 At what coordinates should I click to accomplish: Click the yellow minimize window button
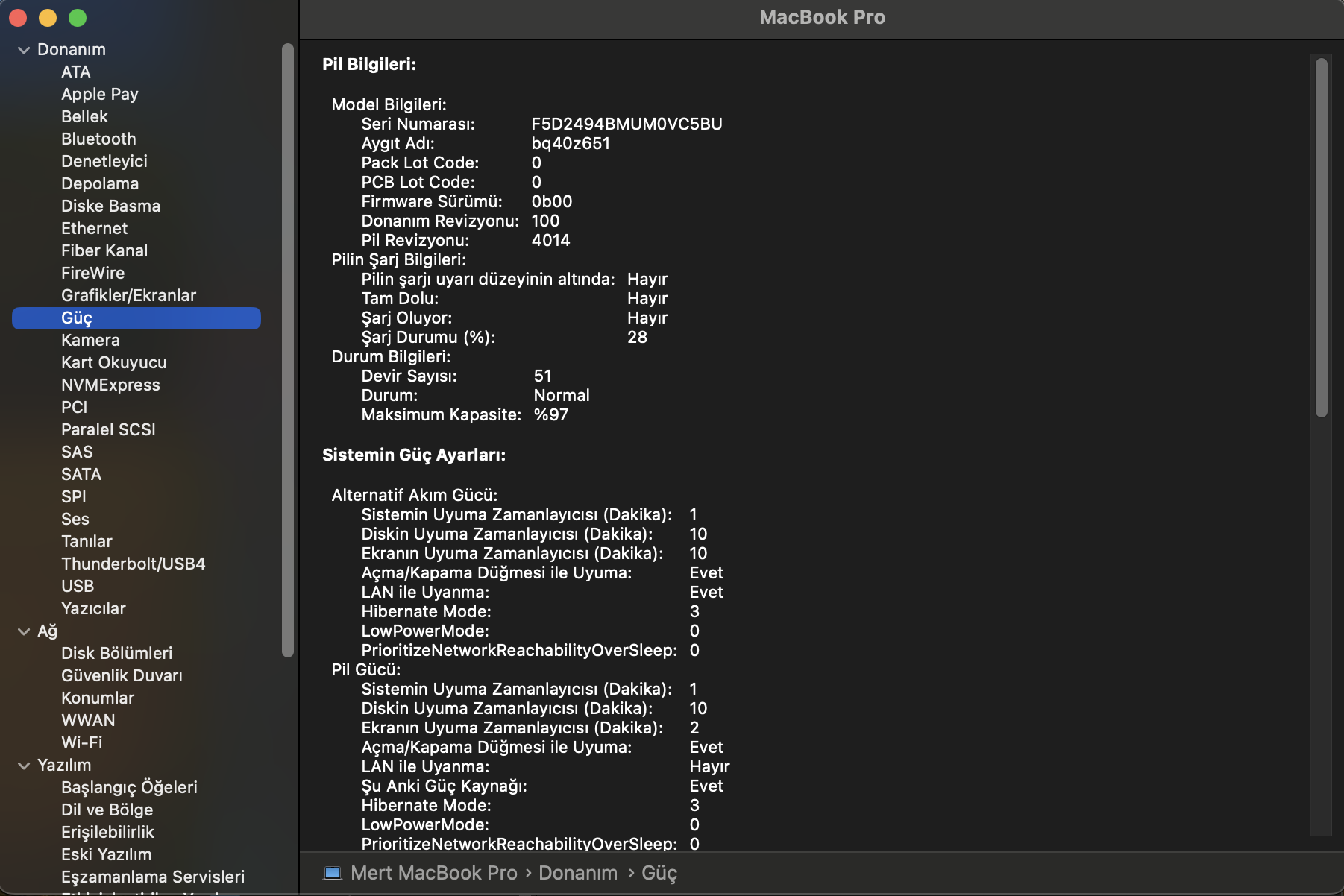coord(48,17)
